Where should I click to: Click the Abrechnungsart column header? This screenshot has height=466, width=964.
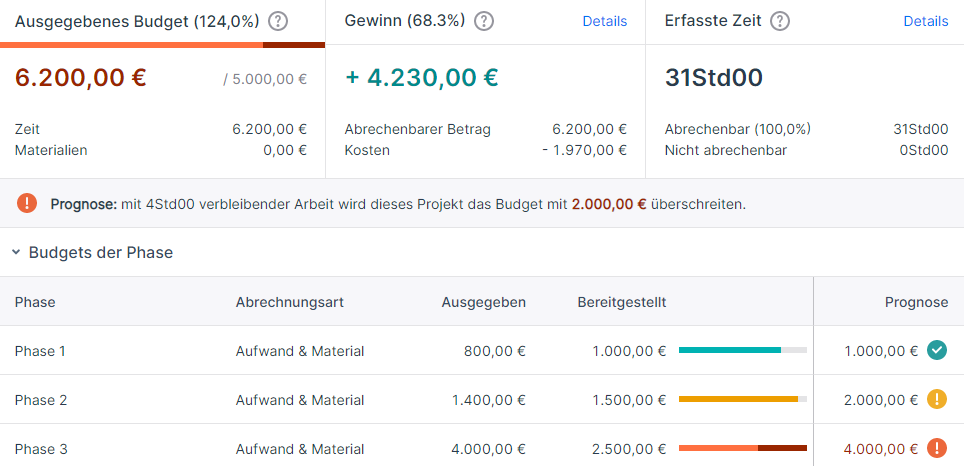pos(290,302)
